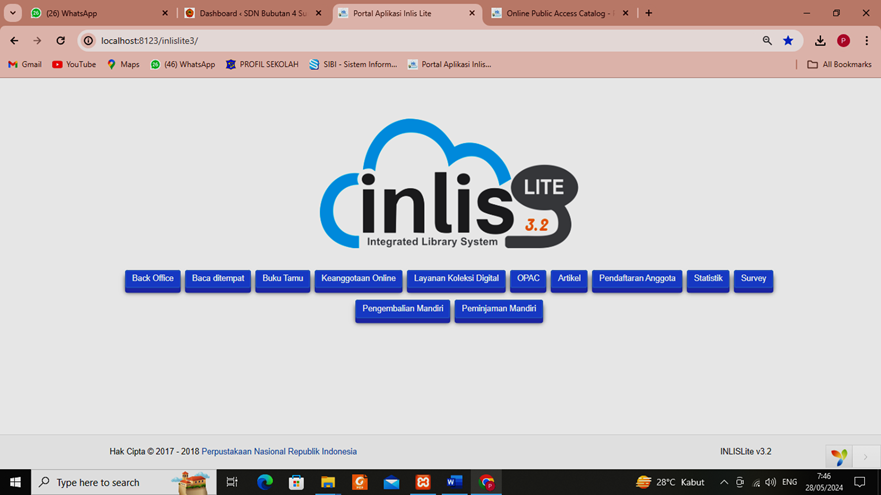Open Perpustakaan Nasional Republik Indonesia link
Screen dimensions: 881x495
pos(279,452)
